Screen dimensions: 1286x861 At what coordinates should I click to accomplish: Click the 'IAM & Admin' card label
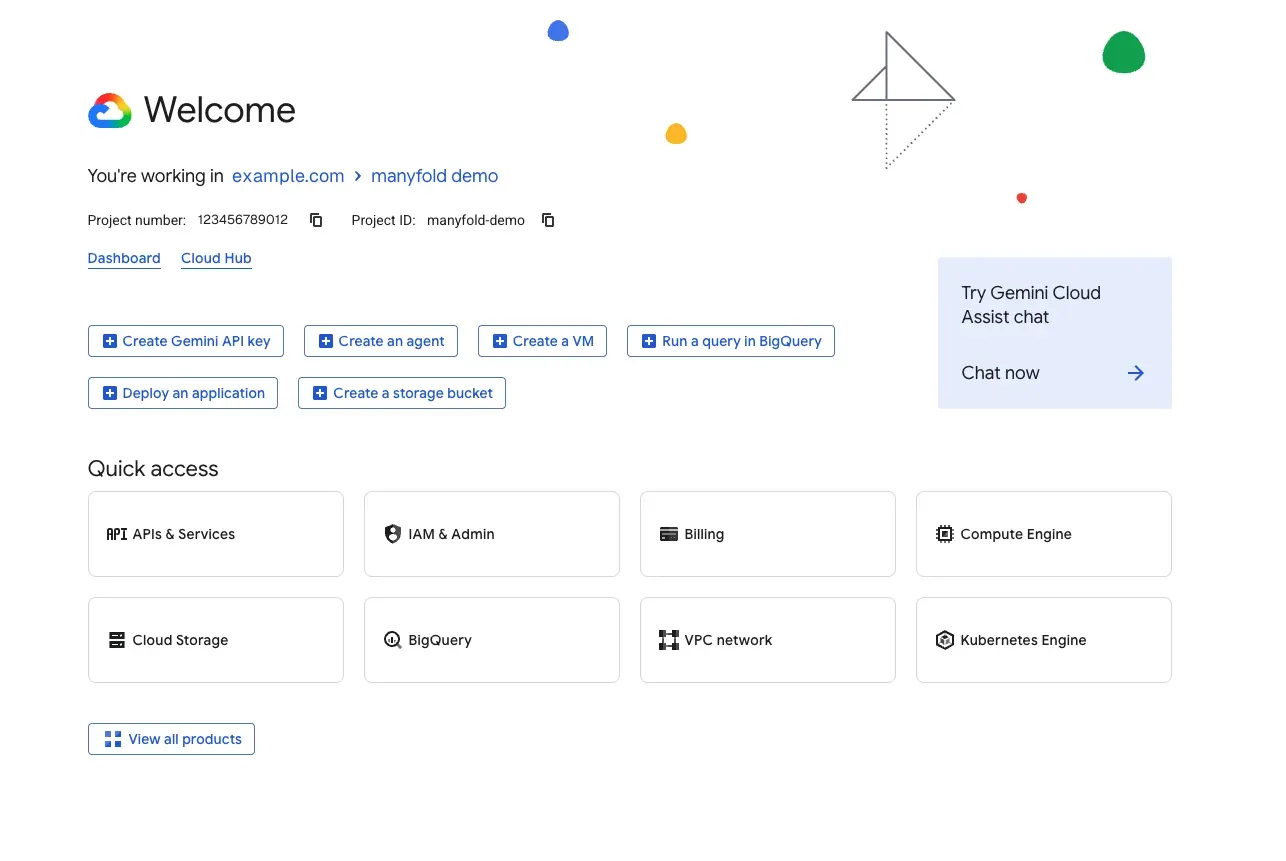point(452,534)
